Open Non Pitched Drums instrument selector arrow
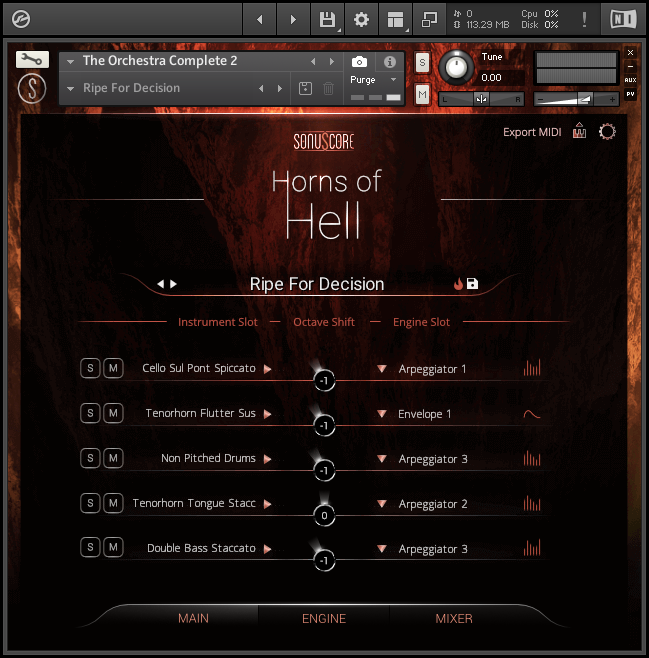 [x=267, y=459]
